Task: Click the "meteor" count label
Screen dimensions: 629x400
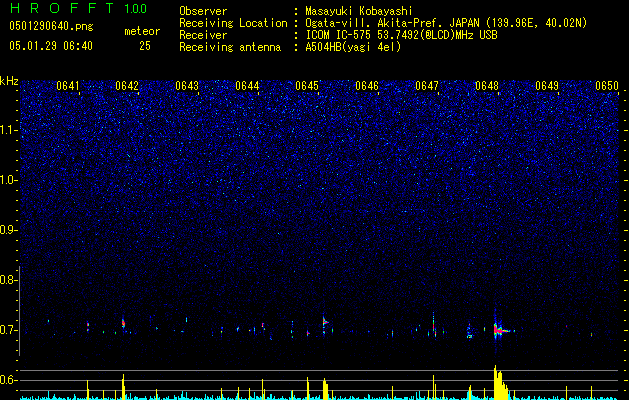Action: 142,31
